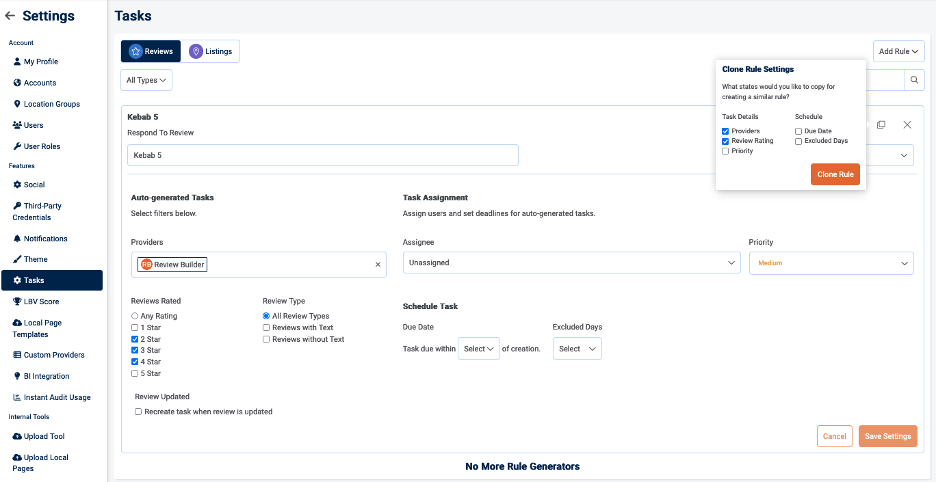Click the search magnifier icon
Image resolution: width=936 pixels, height=482 pixels.
[x=914, y=80]
